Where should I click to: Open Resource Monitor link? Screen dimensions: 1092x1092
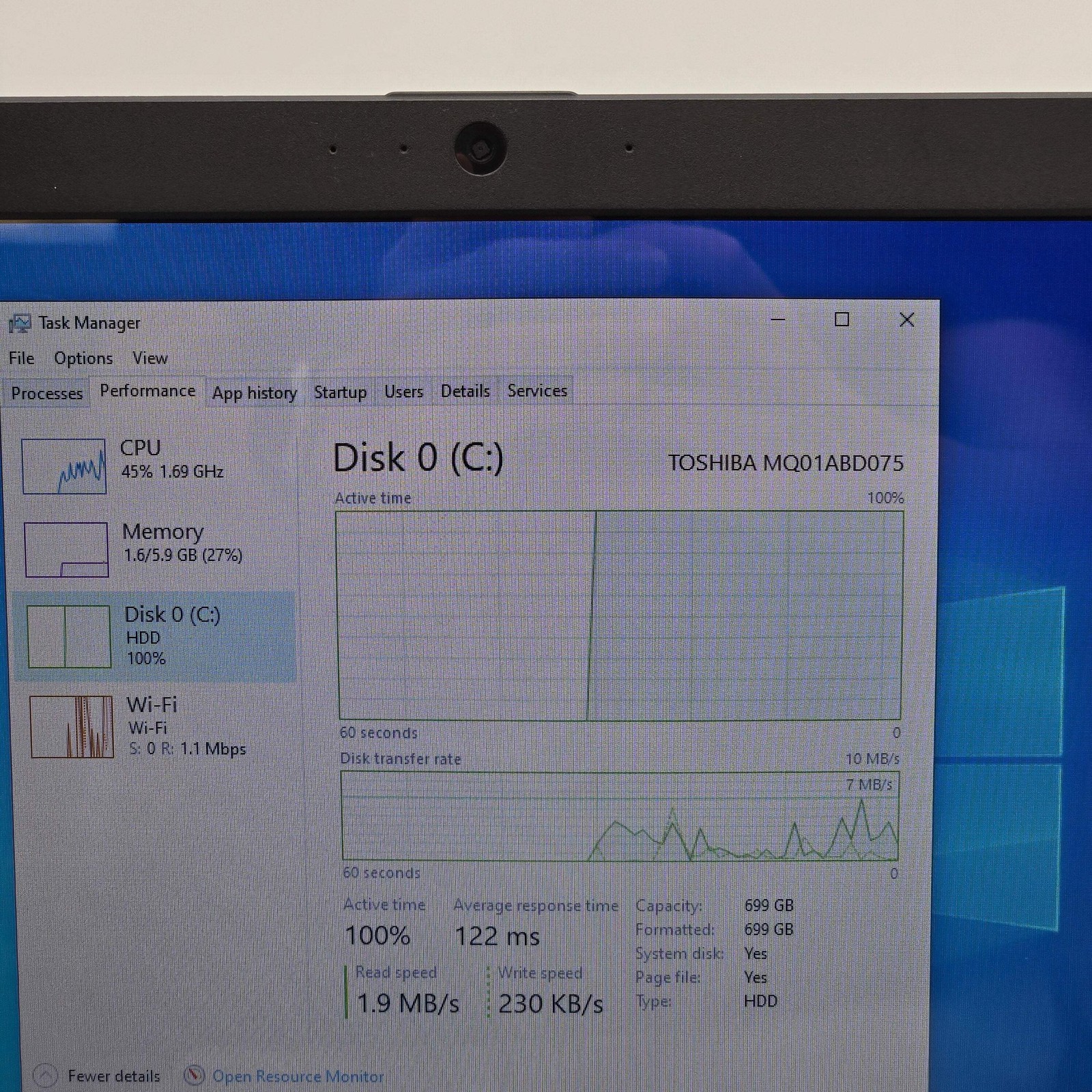click(x=298, y=1077)
